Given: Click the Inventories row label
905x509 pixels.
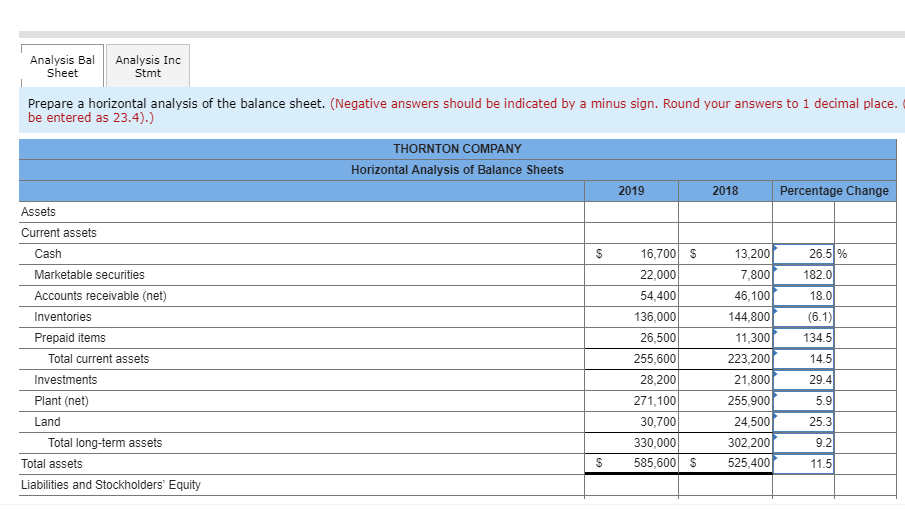Looking at the screenshot, I should (63, 317).
